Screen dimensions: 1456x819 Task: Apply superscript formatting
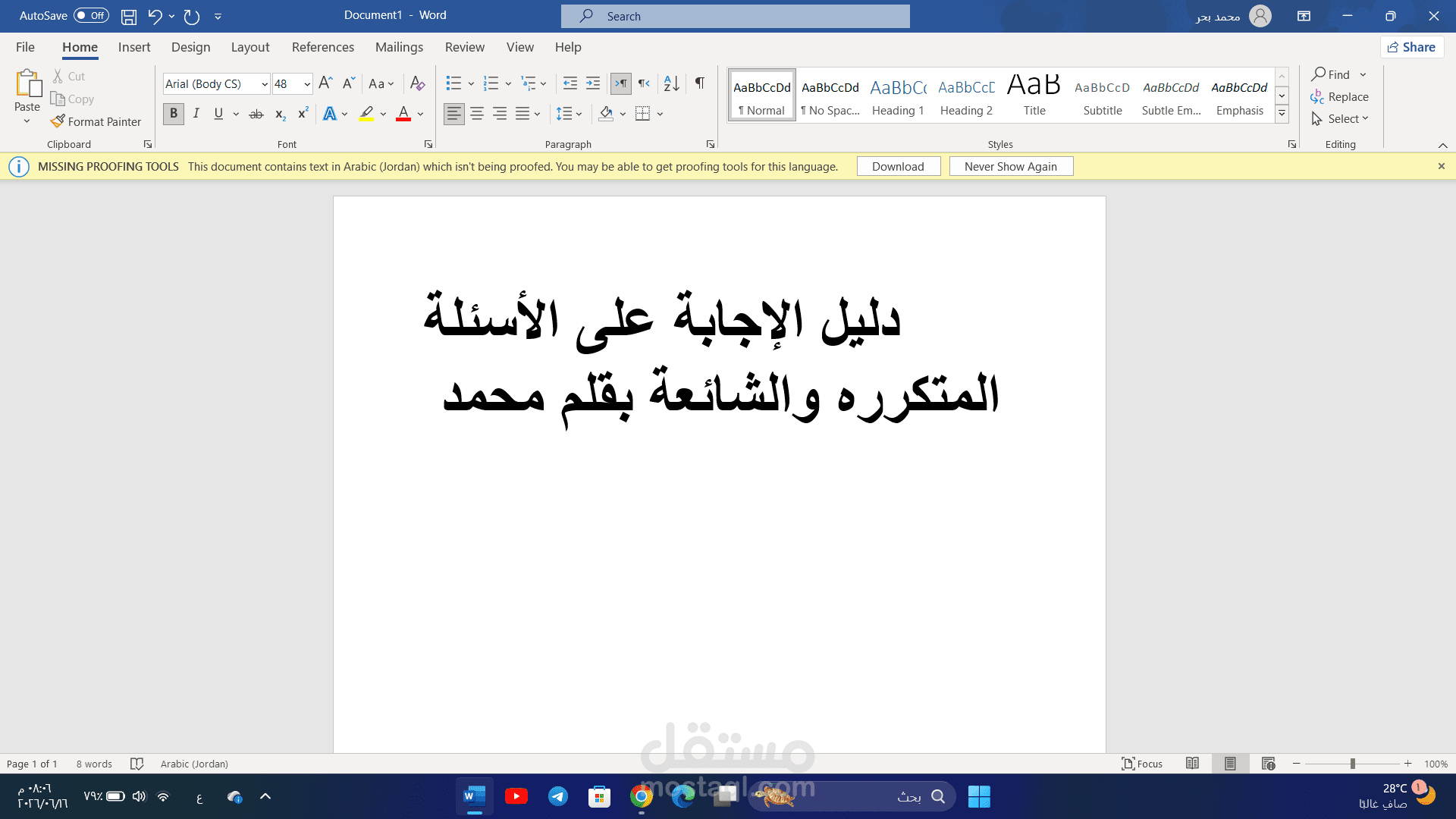pos(303,114)
